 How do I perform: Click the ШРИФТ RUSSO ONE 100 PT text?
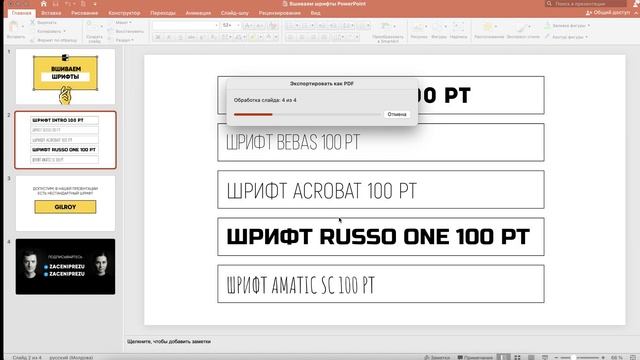378,237
